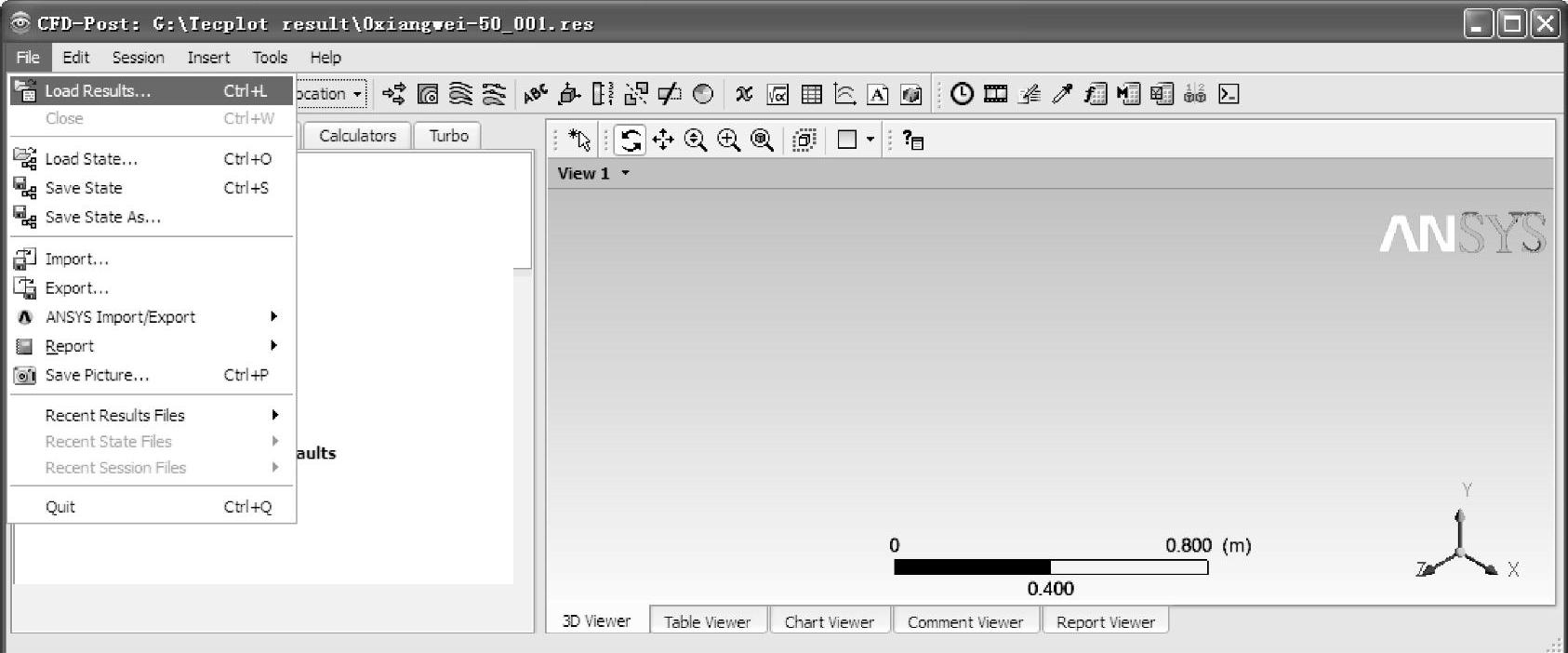Choose Load State in File menu
The width and height of the screenshot is (1568, 653).
tap(153, 159)
